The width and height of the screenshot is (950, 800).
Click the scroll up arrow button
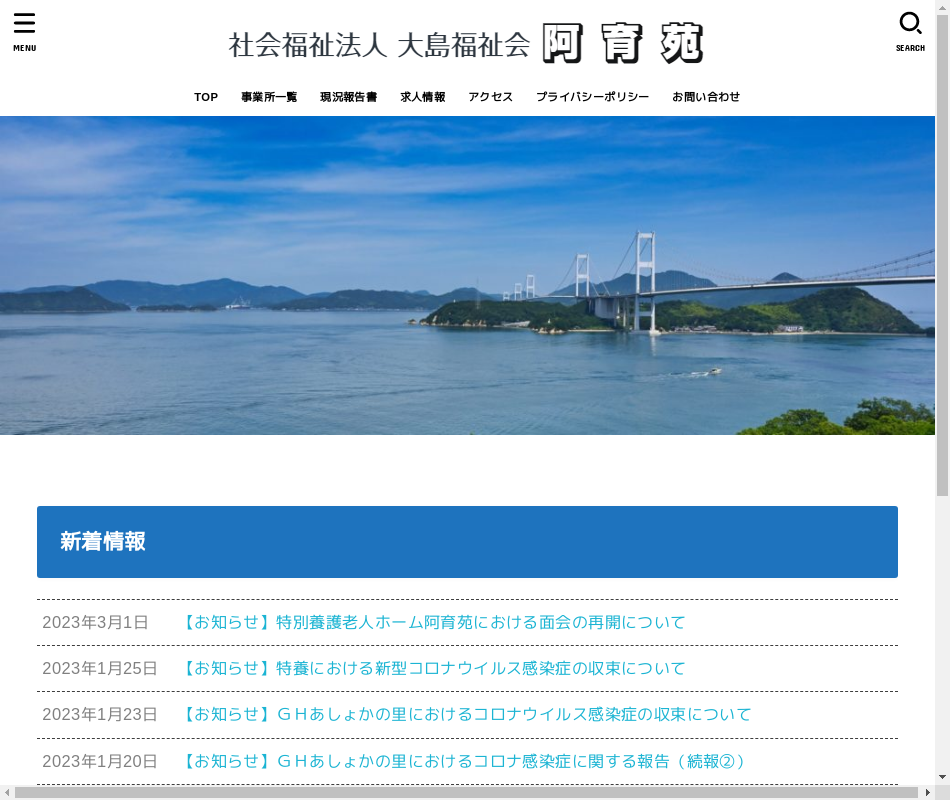(942, 6)
